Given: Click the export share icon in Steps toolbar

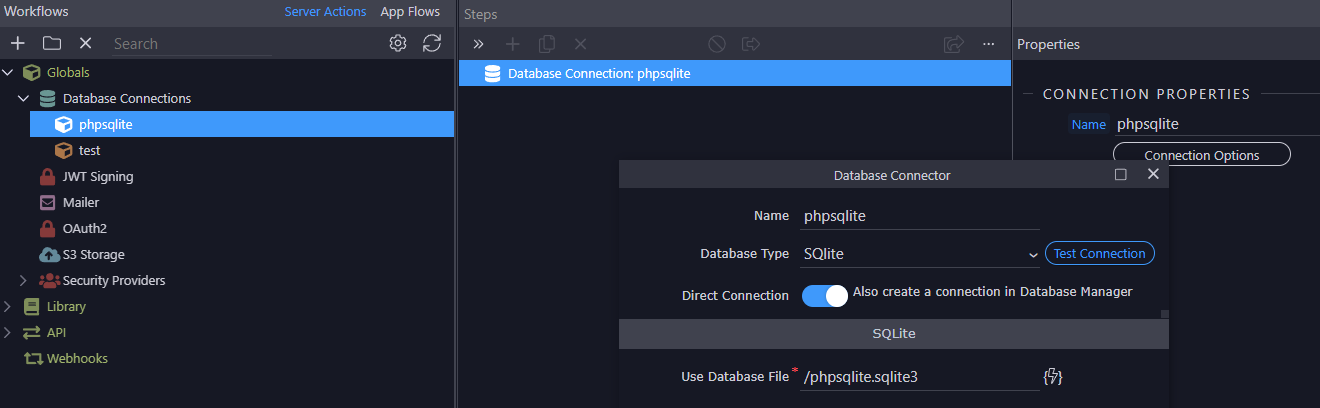Looking at the screenshot, I should tap(953, 44).
